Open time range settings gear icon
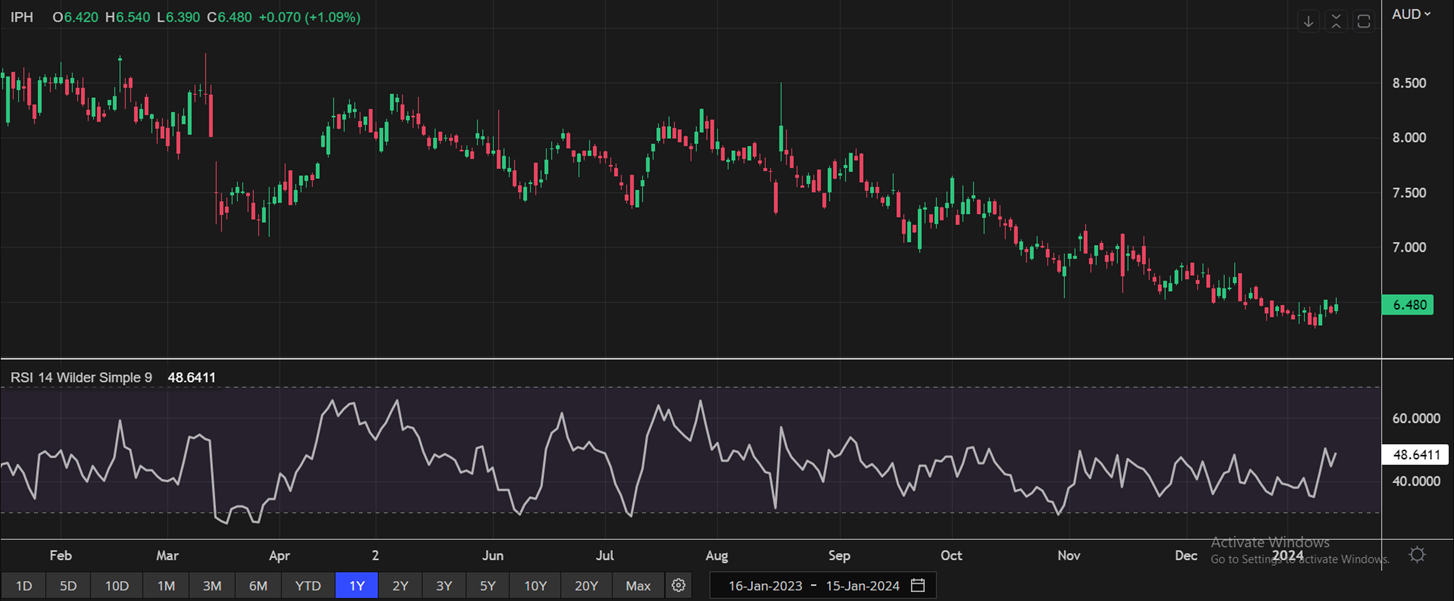 click(678, 585)
